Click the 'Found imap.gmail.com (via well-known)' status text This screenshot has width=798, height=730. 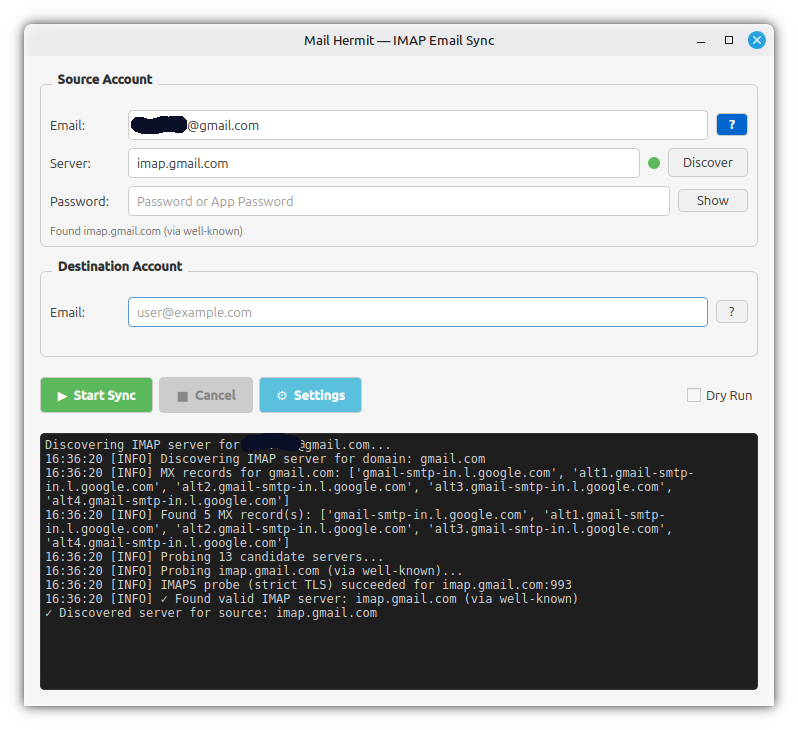[x=146, y=231]
